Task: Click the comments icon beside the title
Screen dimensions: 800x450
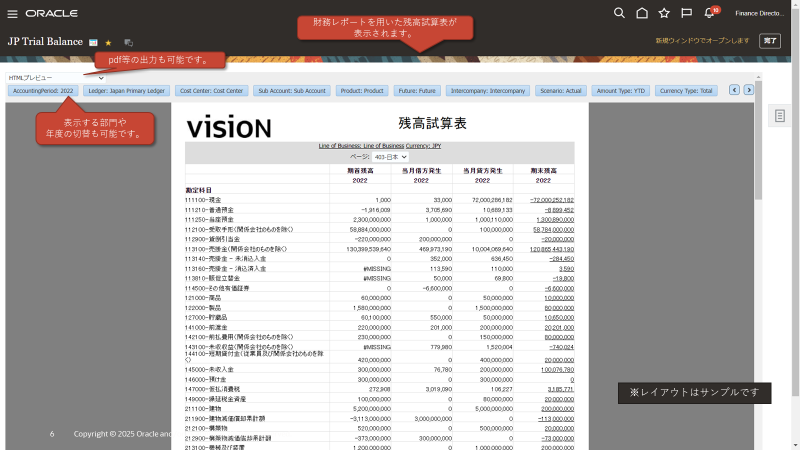Action: 129,42
